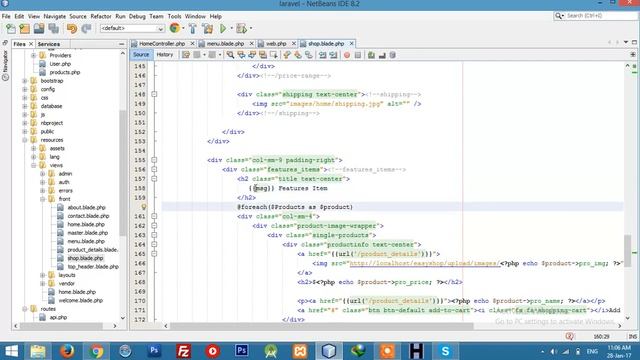Expand the layouts folder node
640x360 pixels.
pos(43,275)
